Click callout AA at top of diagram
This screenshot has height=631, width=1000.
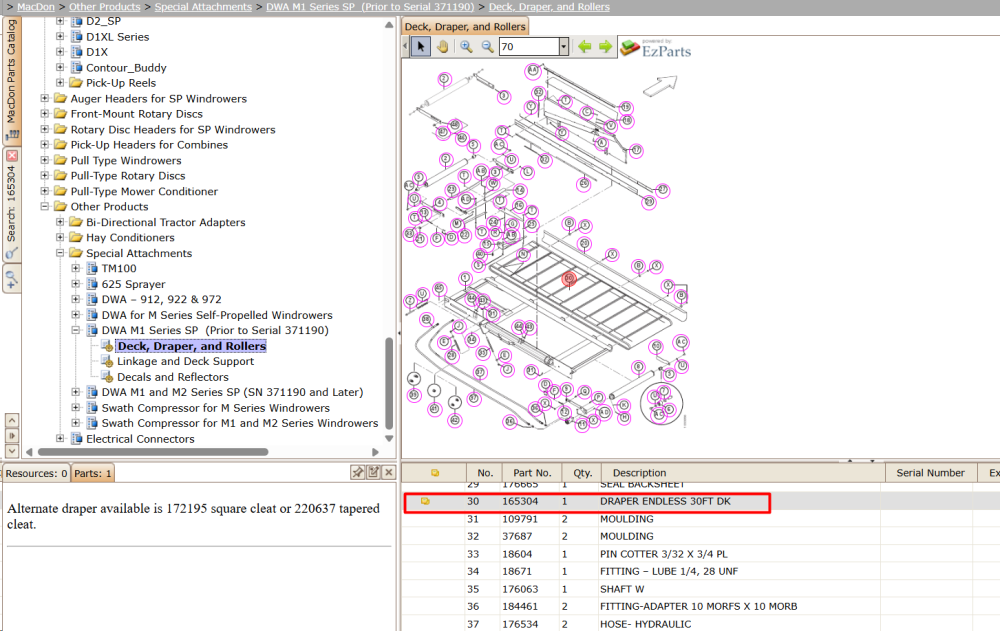click(533, 70)
